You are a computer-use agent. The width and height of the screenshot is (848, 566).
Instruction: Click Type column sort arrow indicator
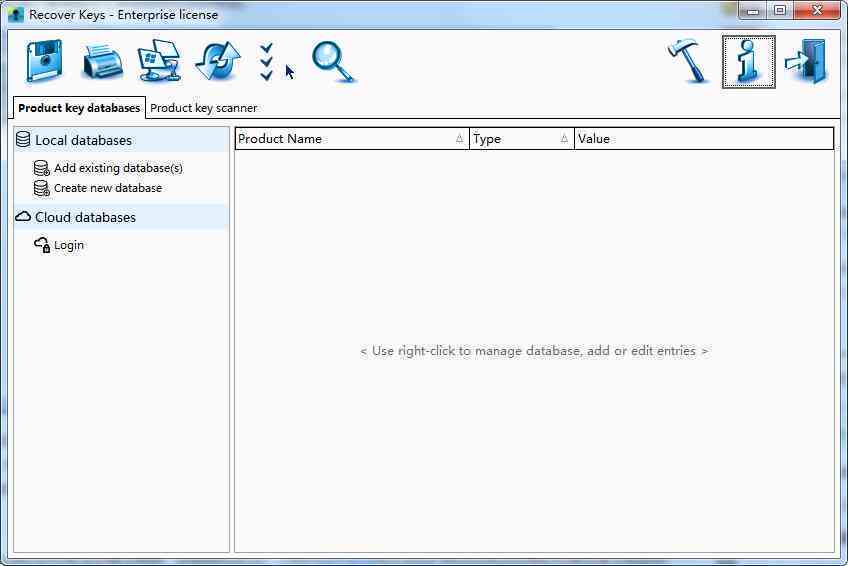[564, 139]
